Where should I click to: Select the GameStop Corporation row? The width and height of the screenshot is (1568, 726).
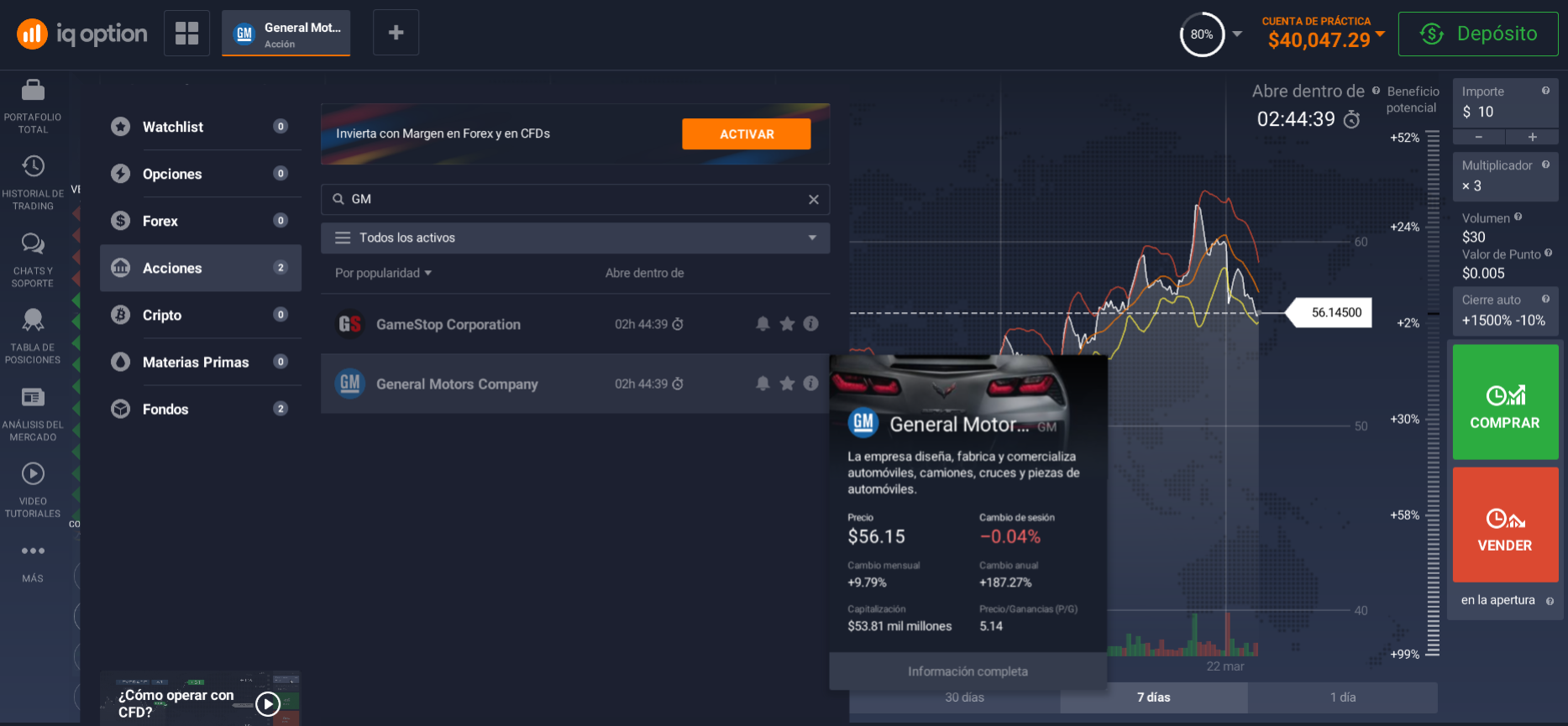tap(575, 323)
